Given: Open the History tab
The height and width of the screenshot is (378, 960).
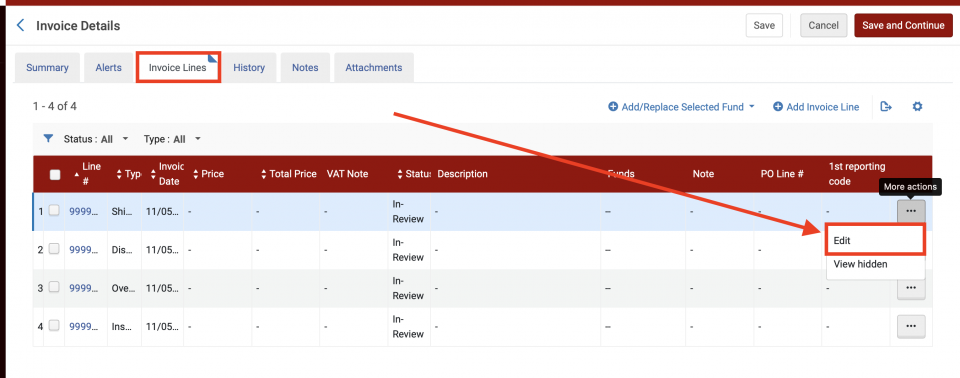Looking at the screenshot, I should point(249,68).
